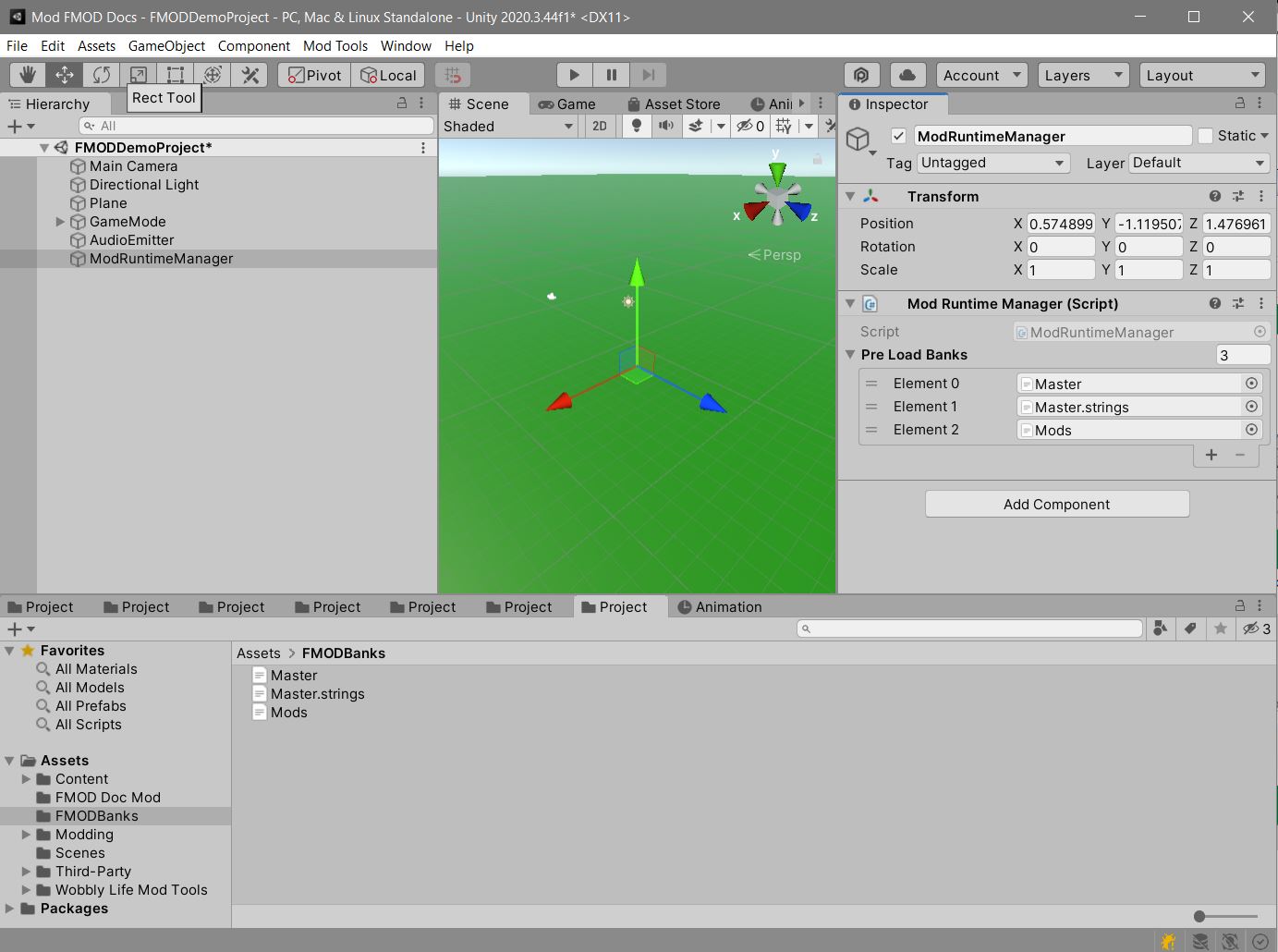Disable the ModRuntimeManager active checkbox
This screenshot has height=952, width=1278.
click(x=898, y=136)
